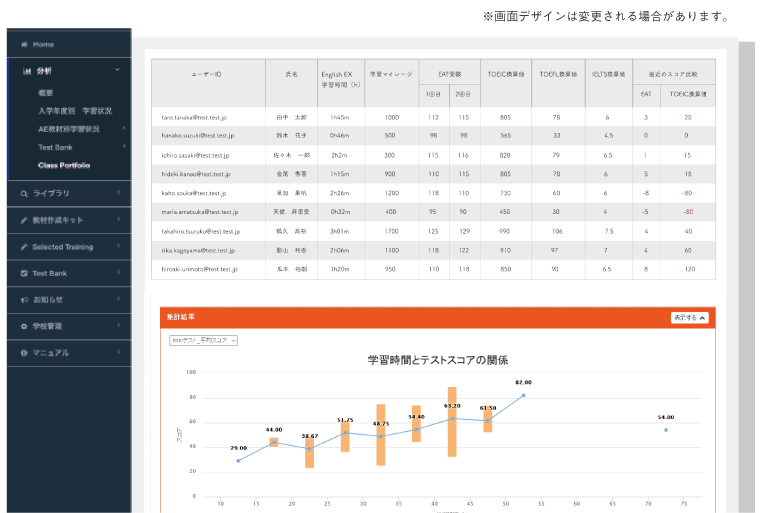
Task: Select Test Bank label under 分析
Action: 55,147
